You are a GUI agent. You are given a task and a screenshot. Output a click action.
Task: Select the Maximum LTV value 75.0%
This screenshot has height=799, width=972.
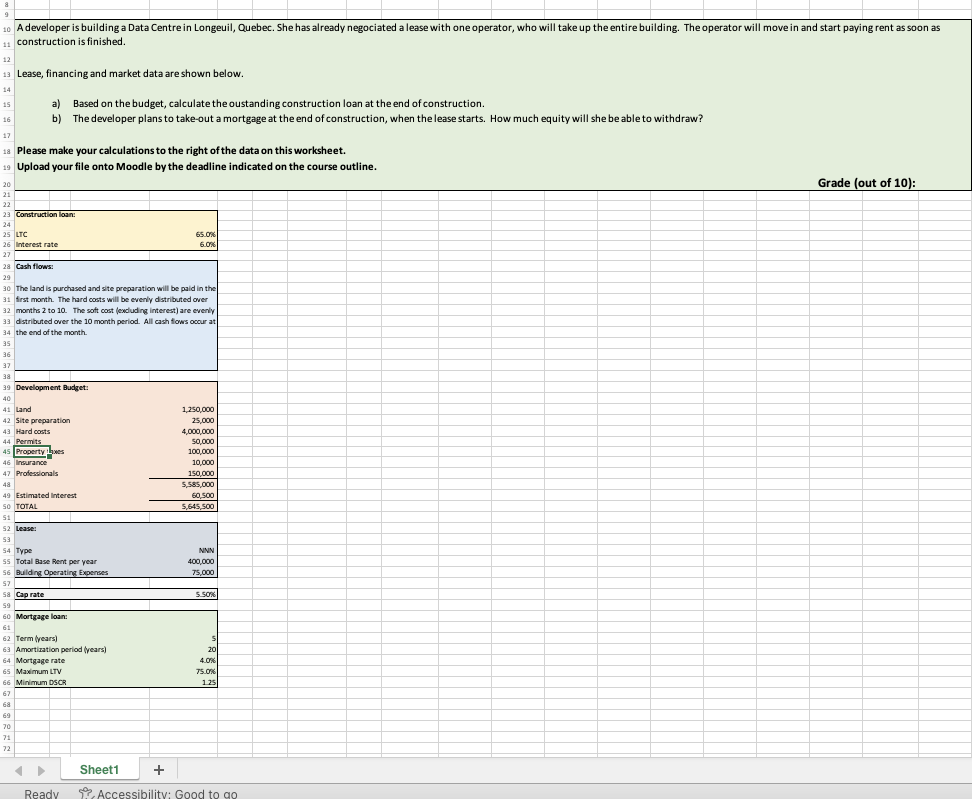pos(205,671)
